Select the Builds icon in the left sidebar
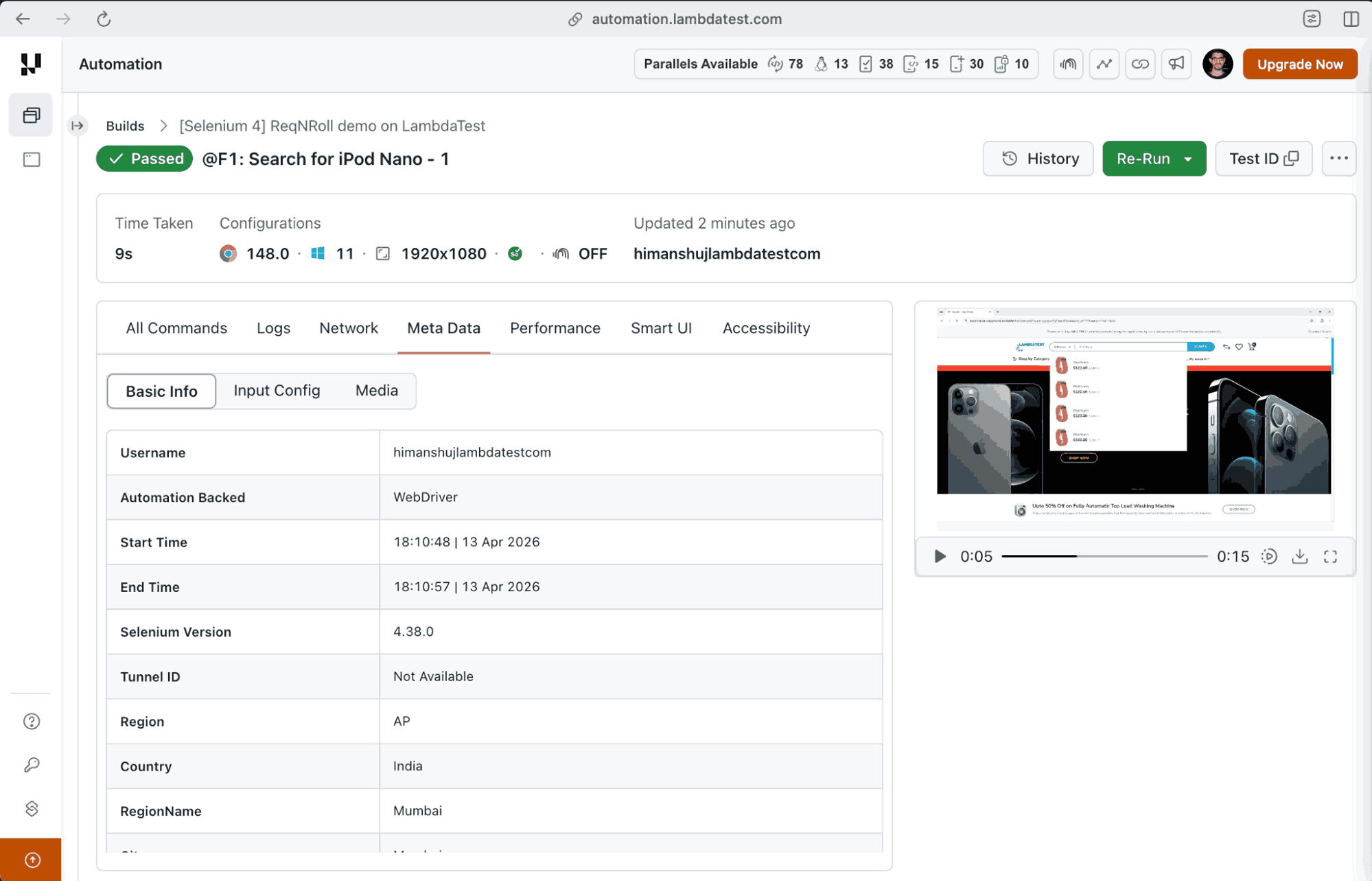 pyautogui.click(x=30, y=115)
